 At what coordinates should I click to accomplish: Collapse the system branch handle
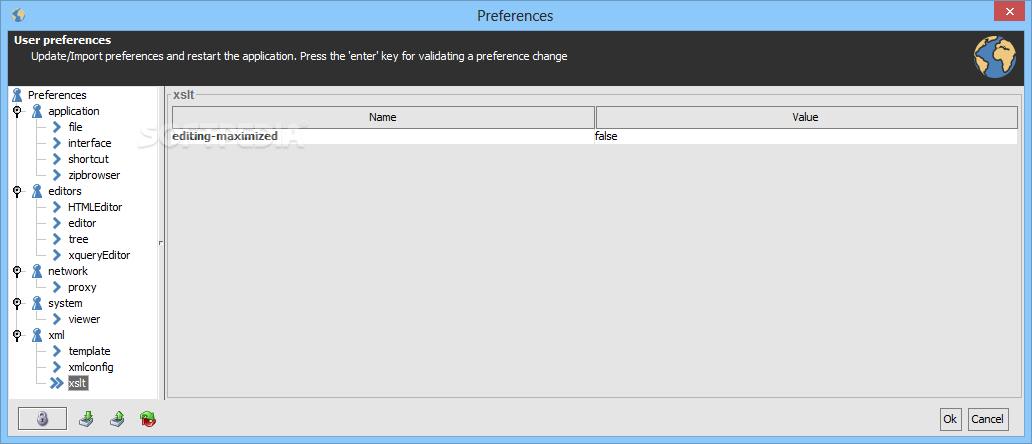(x=16, y=303)
